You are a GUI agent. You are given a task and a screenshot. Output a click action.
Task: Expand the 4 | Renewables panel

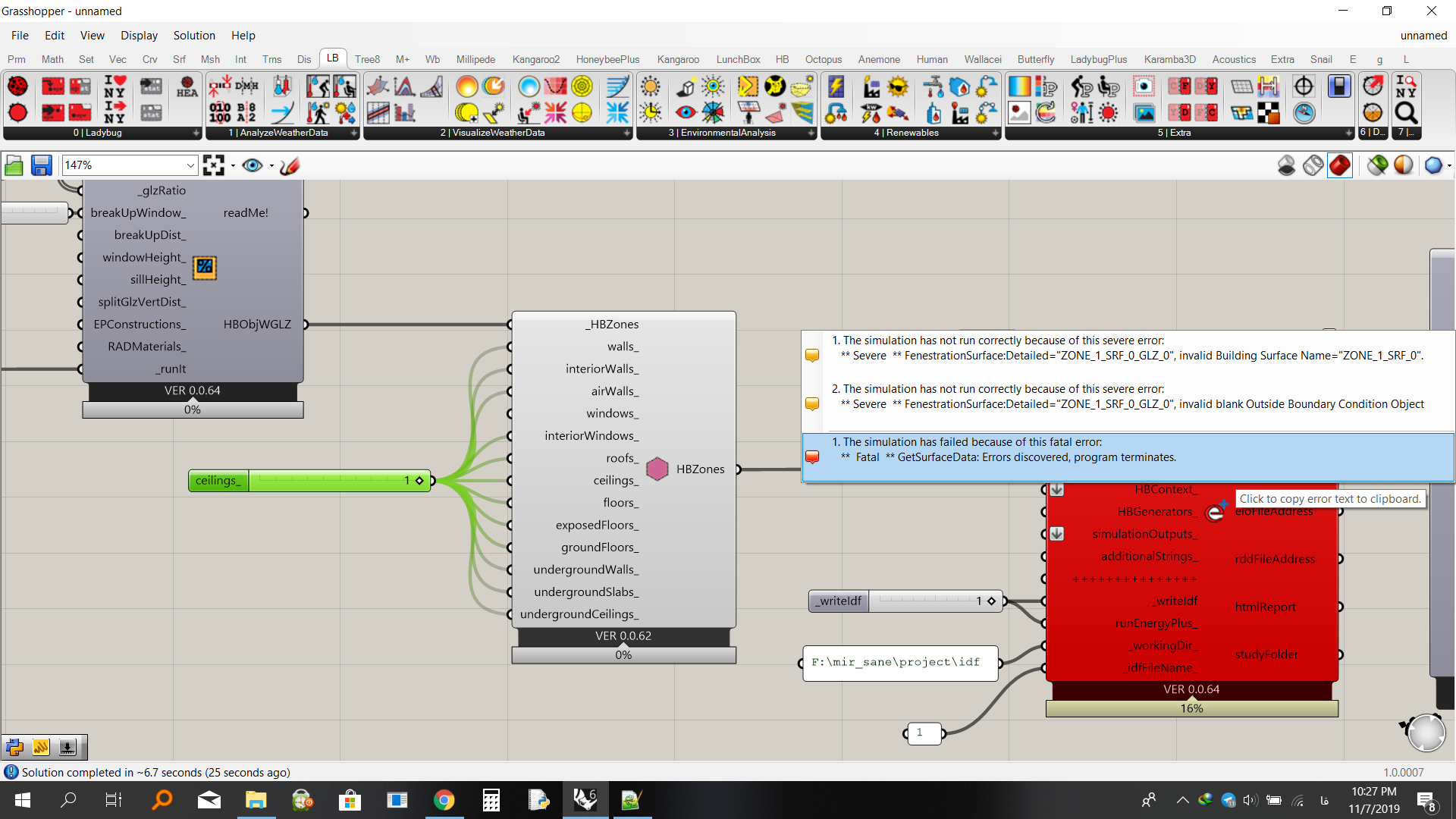tap(996, 133)
